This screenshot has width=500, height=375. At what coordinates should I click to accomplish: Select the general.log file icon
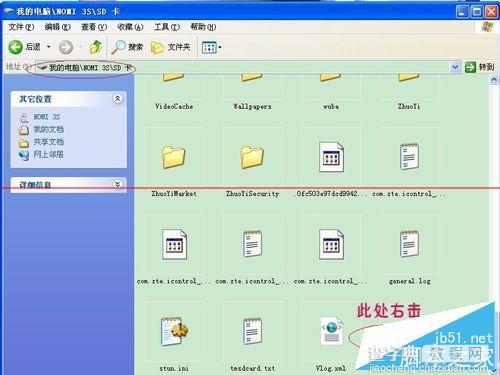pos(409,244)
